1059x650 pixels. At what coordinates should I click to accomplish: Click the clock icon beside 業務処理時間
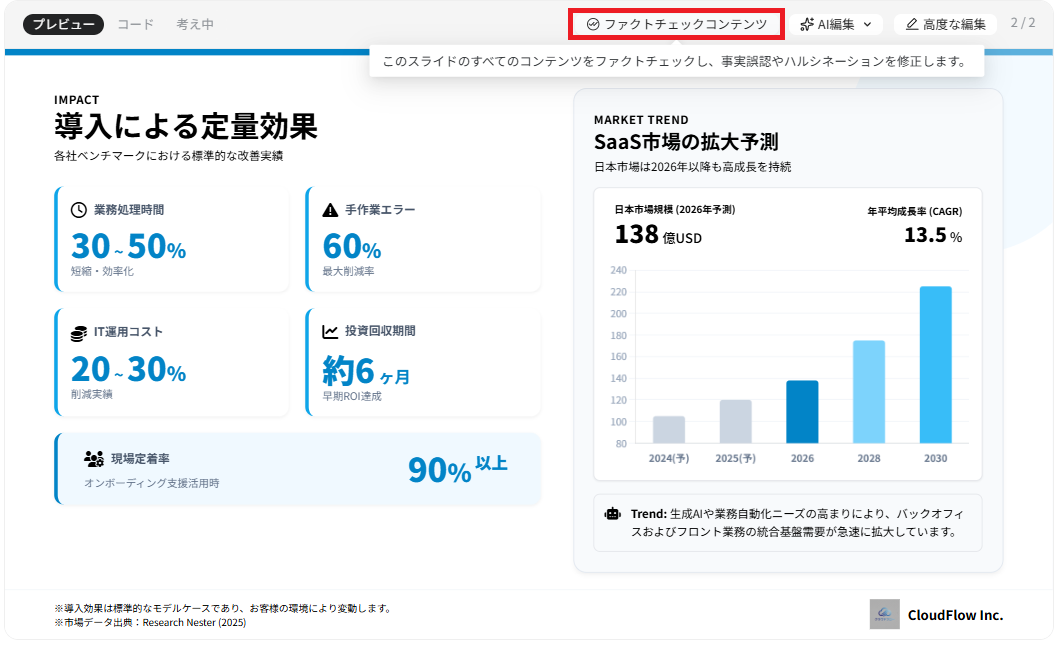click(x=79, y=210)
